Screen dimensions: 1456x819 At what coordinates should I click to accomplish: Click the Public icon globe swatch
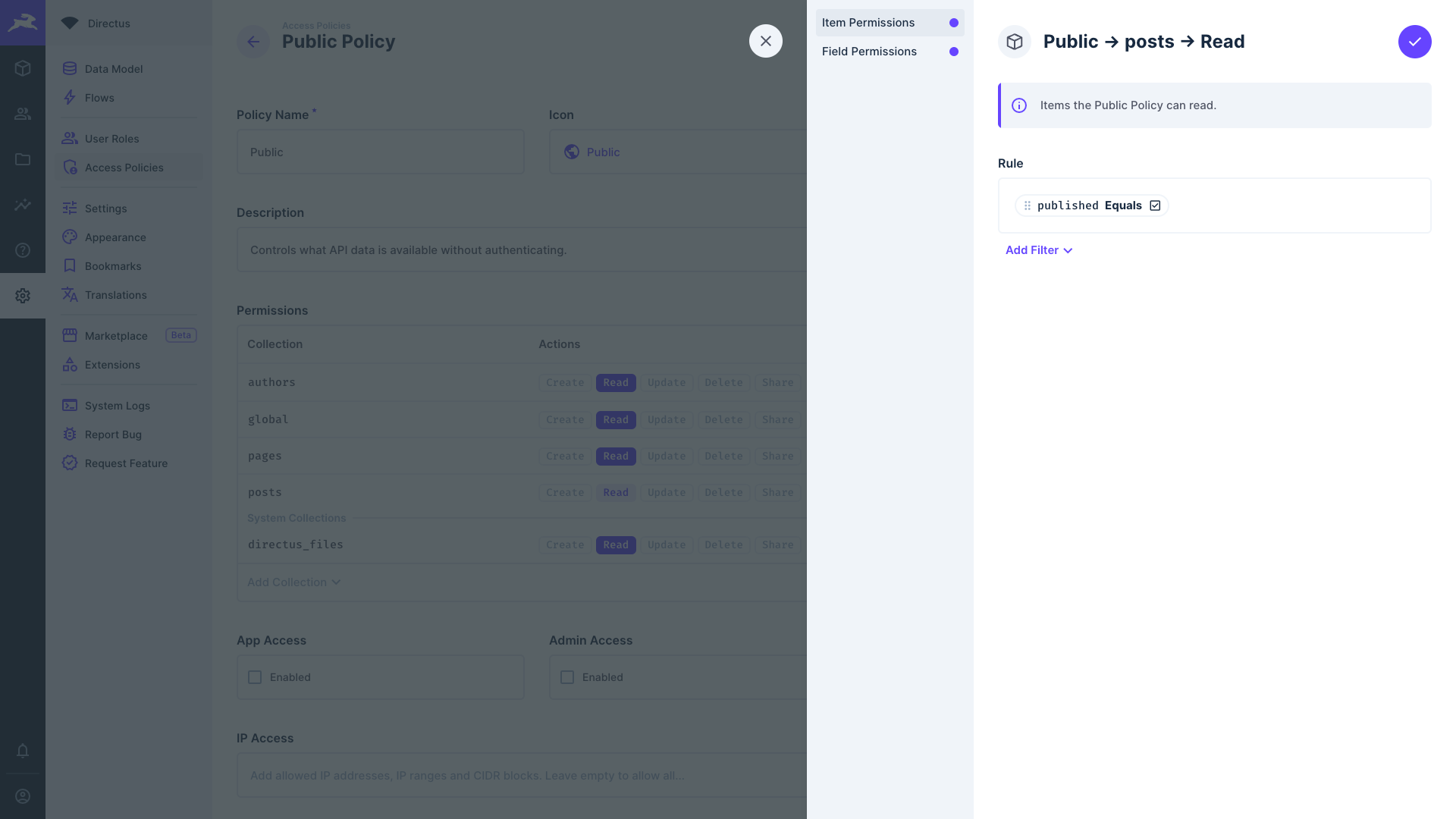tap(570, 151)
